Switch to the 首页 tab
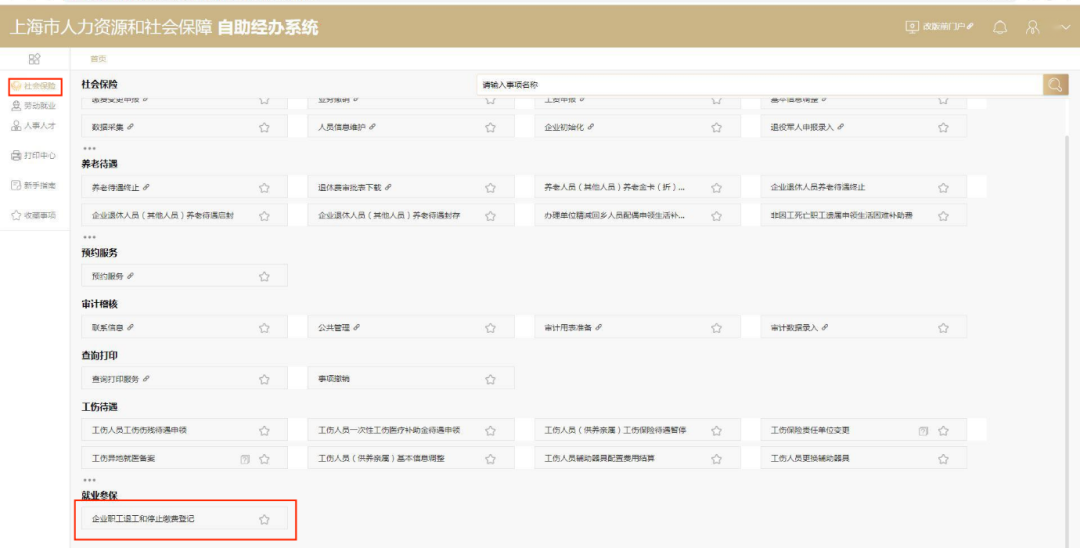The image size is (1080, 548). pos(98,59)
